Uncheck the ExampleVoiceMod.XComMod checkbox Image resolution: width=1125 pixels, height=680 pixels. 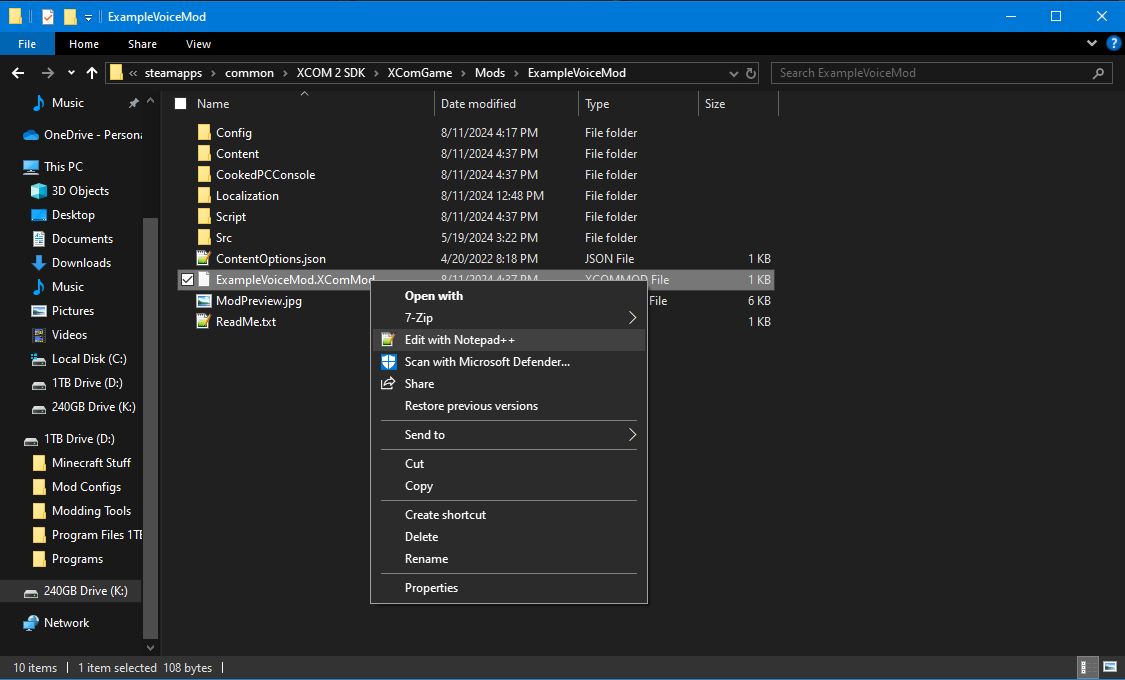pos(187,280)
